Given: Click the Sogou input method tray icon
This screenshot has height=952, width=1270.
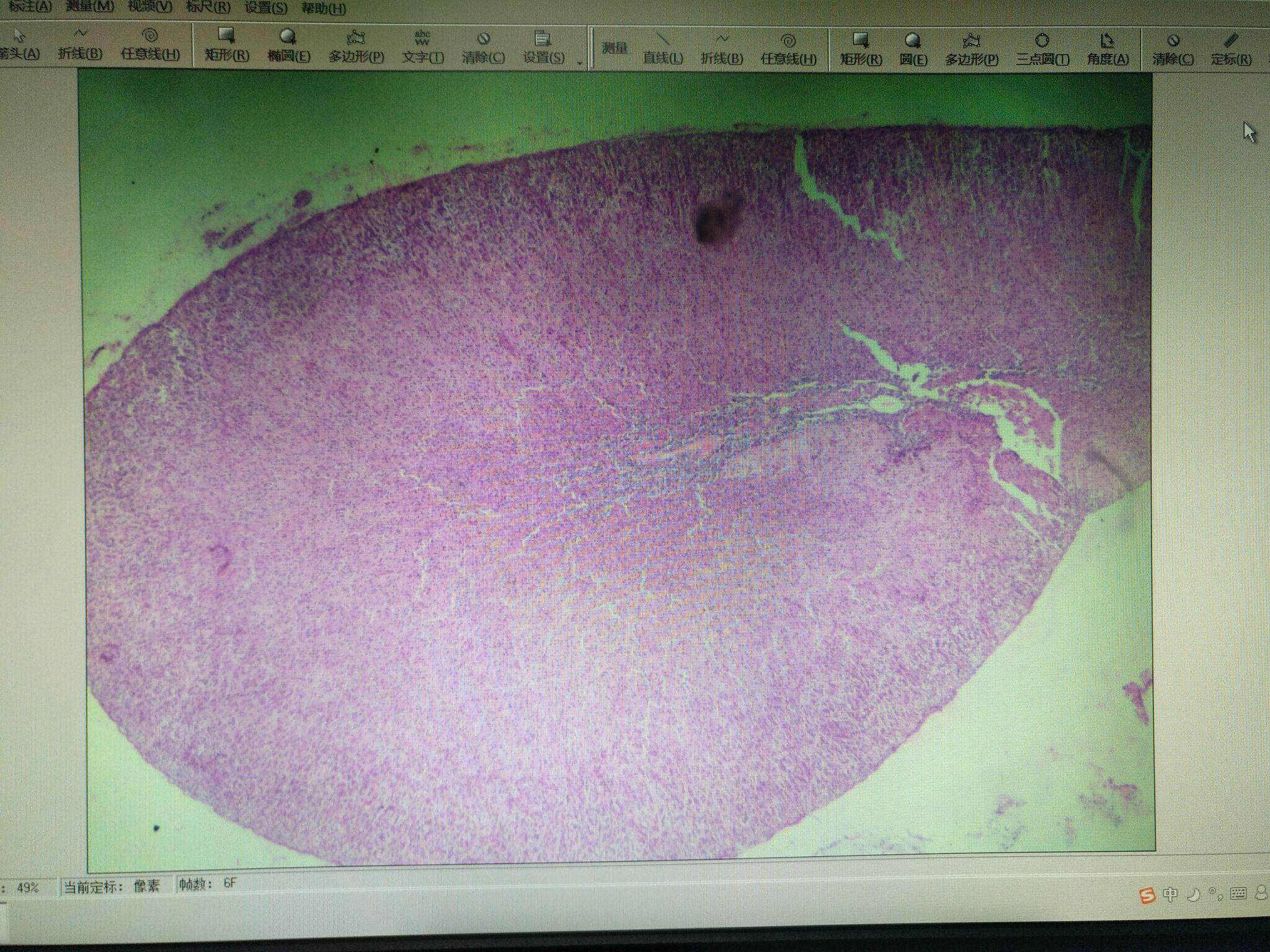Looking at the screenshot, I should click(1147, 895).
